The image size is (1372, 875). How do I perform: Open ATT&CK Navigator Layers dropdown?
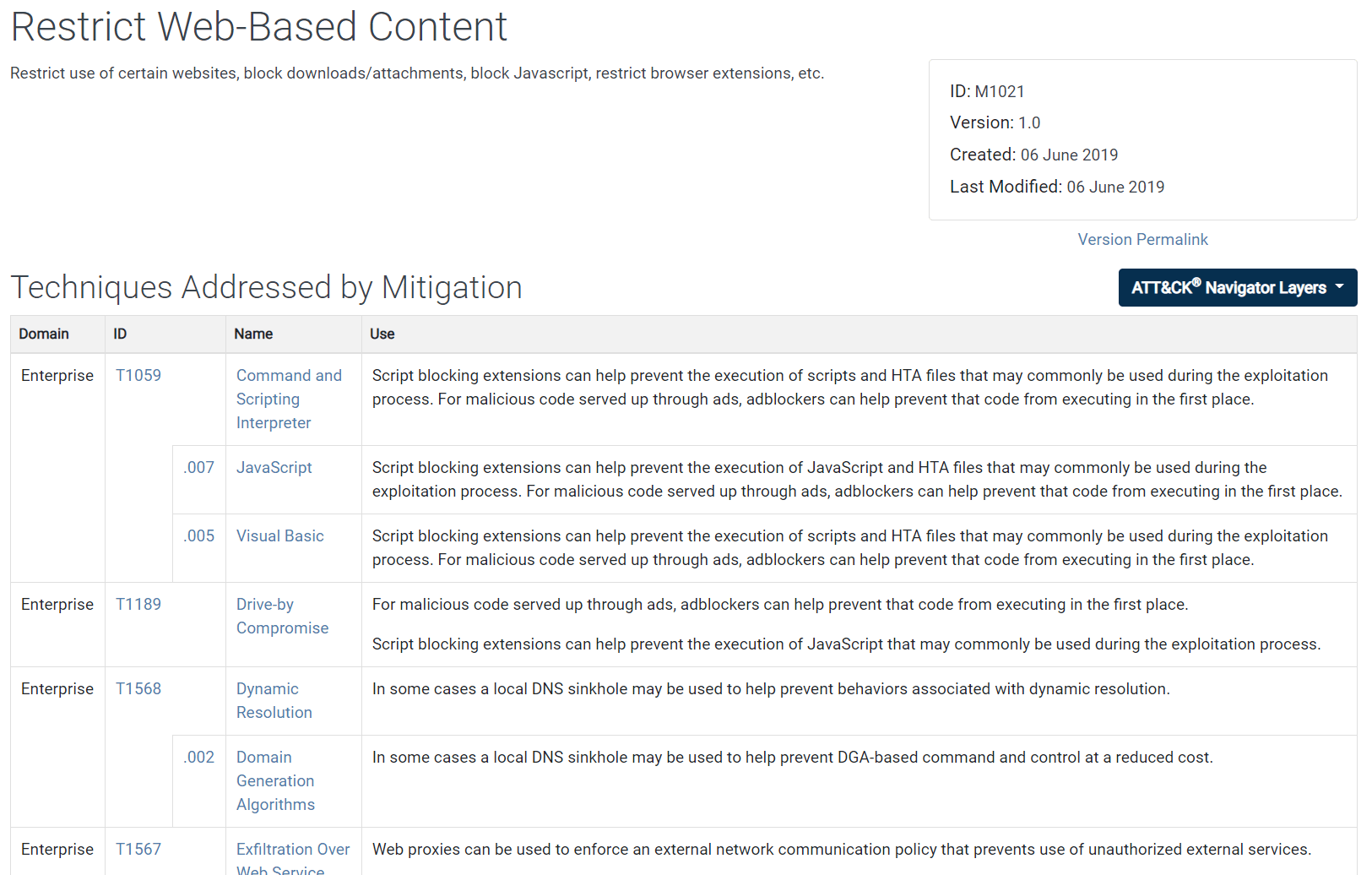click(x=1237, y=288)
